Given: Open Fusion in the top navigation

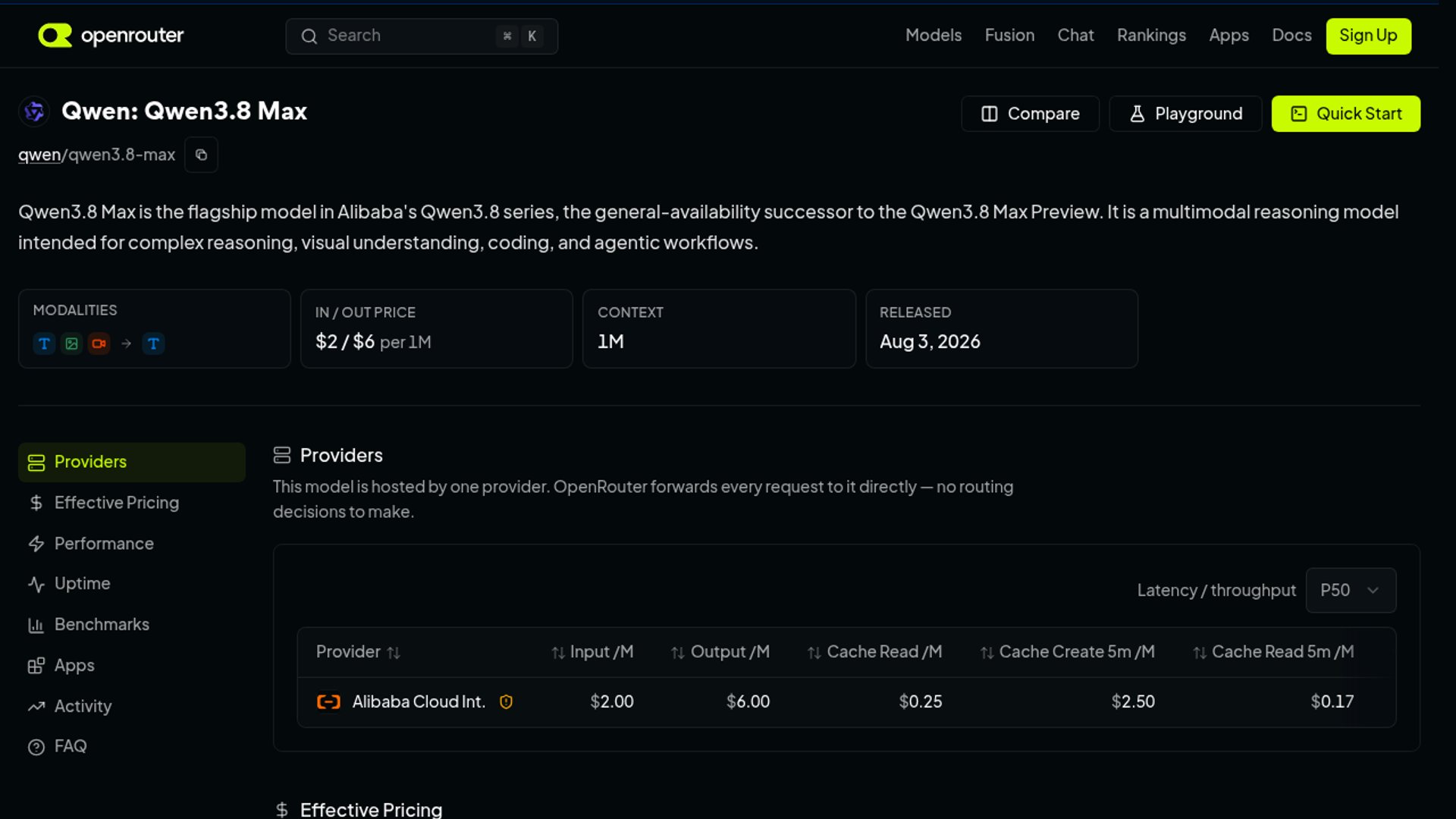Looking at the screenshot, I should coord(1009,36).
